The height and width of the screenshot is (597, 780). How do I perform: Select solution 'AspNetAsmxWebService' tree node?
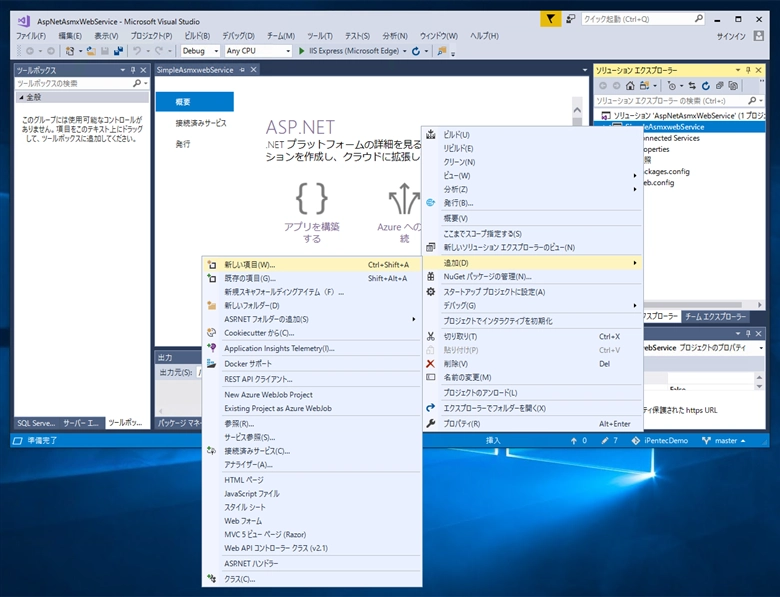point(682,115)
